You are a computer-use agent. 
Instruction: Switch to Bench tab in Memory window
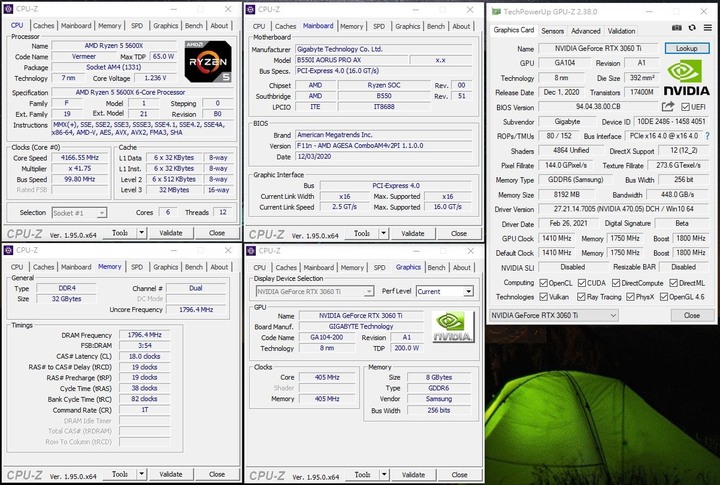point(194,267)
